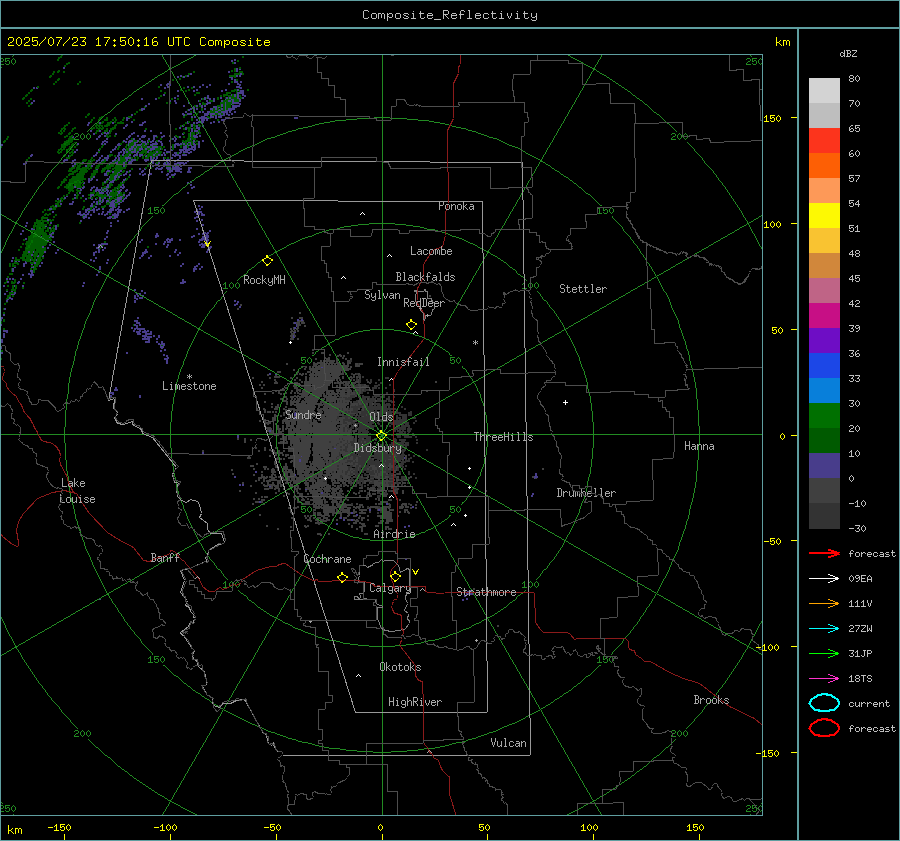Click yellow diamond marker above Calgary label
This screenshot has height=841, width=900.
tap(395, 576)
